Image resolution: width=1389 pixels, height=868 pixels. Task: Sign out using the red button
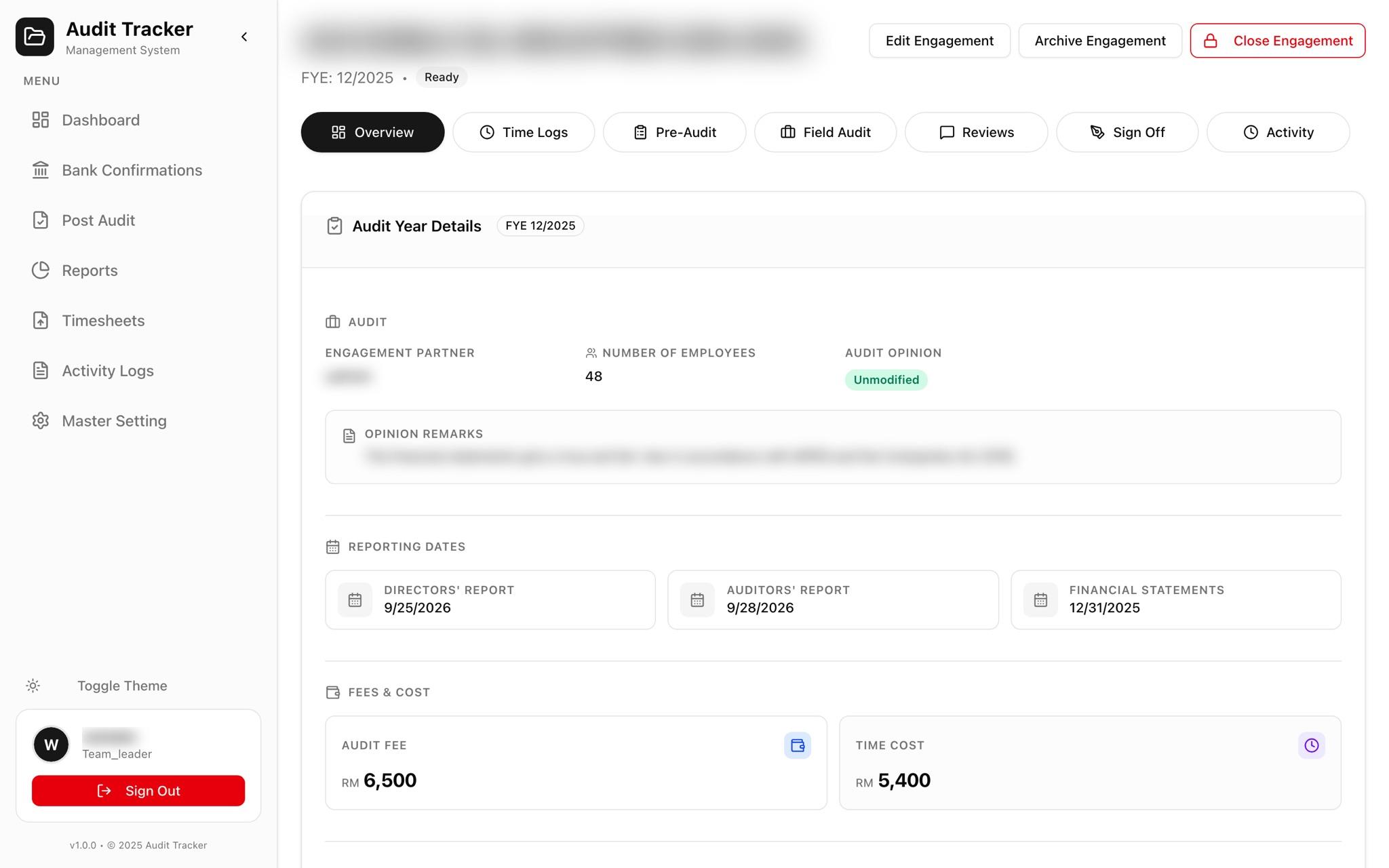[x=138, y=791]
